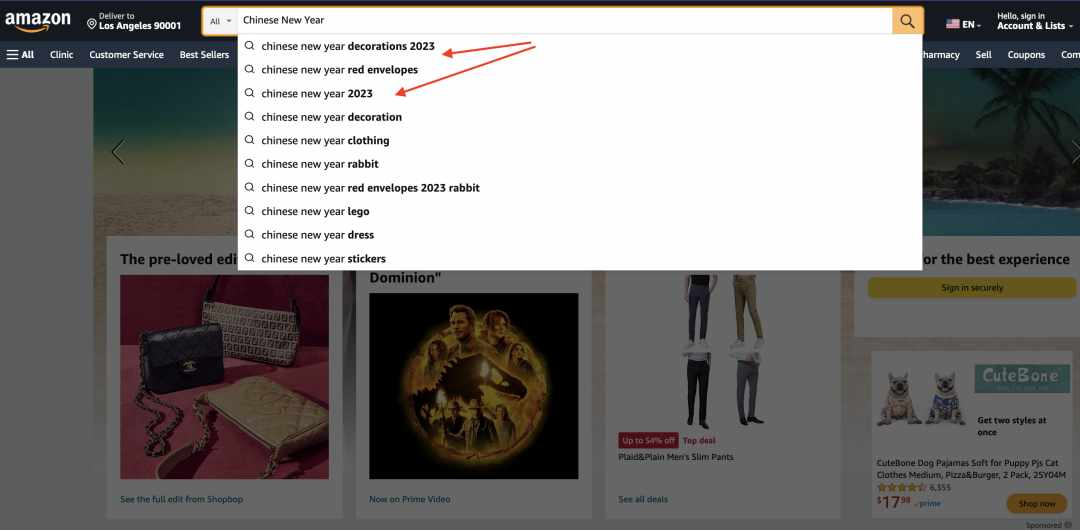The width and height of the screenshot is (1080, 530).
Task: Open Best Sellers in navigation bar
Action: (x=204, y=54)
